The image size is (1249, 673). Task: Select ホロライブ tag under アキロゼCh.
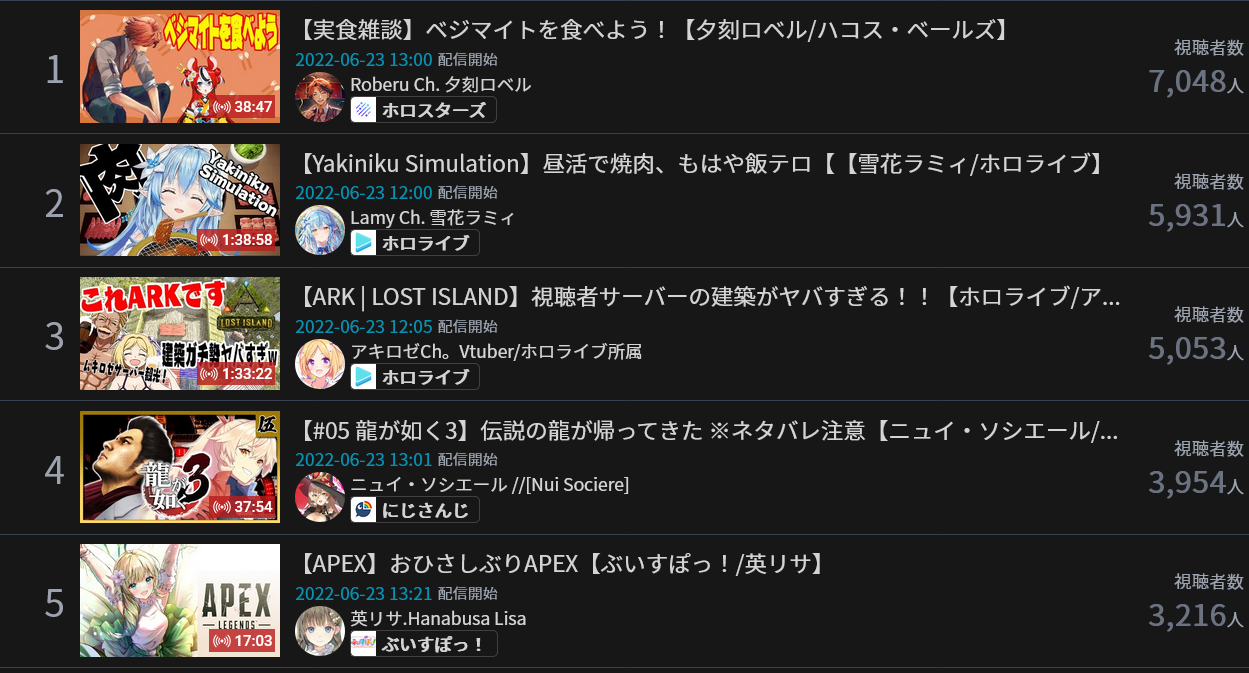point(415,377)
